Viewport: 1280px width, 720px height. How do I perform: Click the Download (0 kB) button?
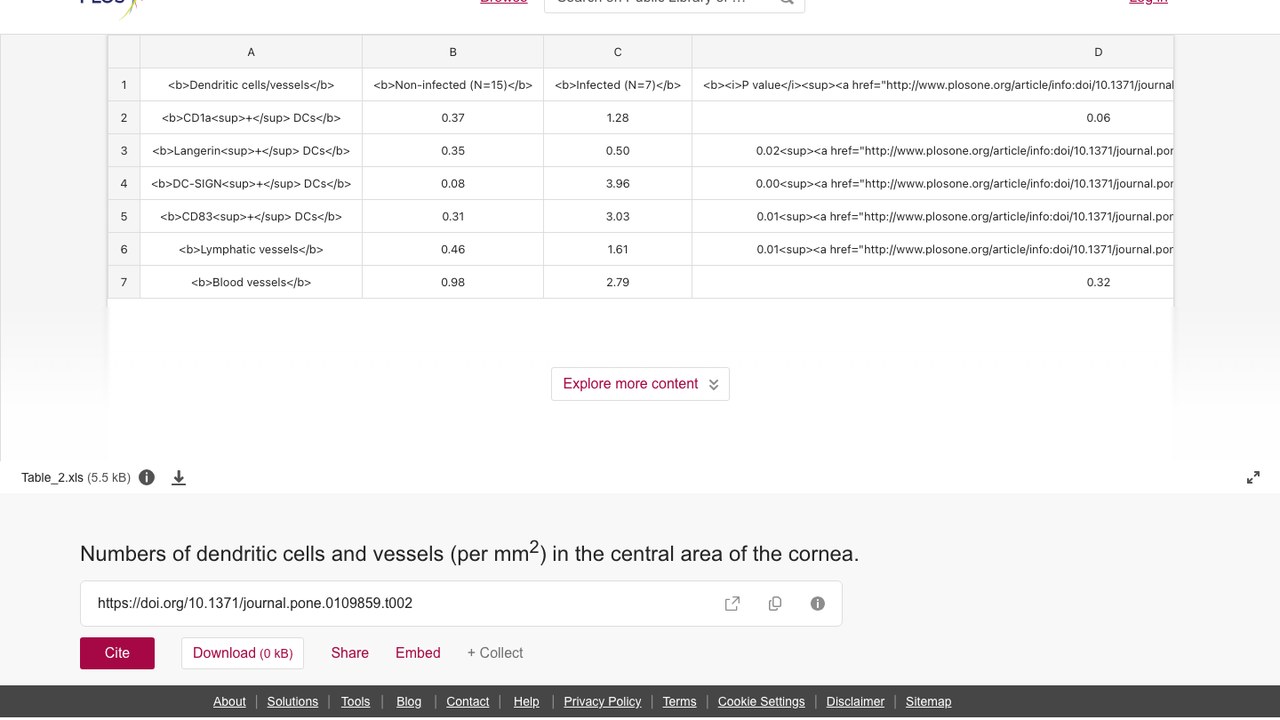point(243,653)
